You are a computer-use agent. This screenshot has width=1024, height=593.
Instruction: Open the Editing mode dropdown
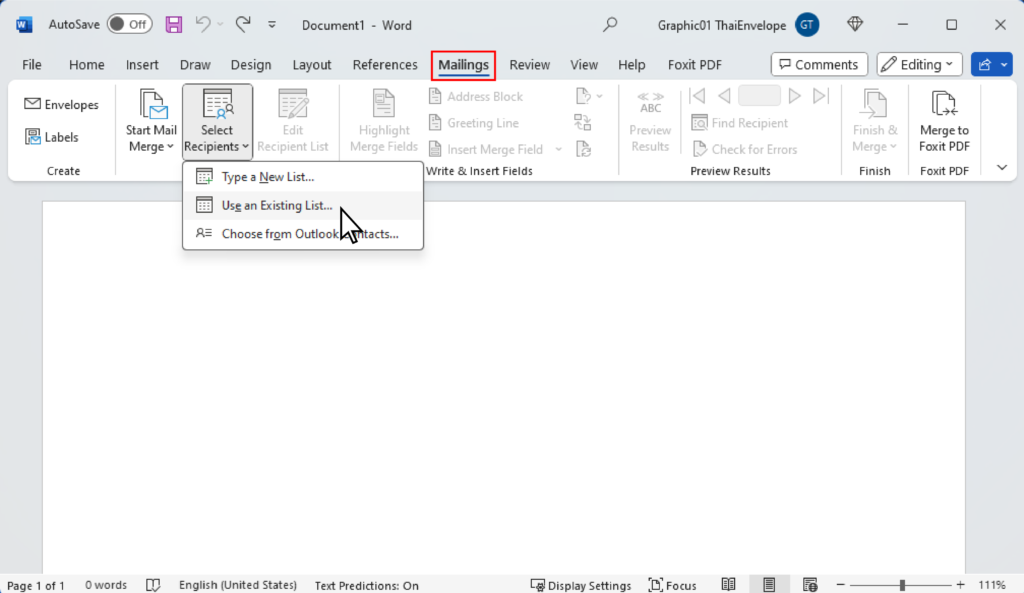[x=919, y=64]
